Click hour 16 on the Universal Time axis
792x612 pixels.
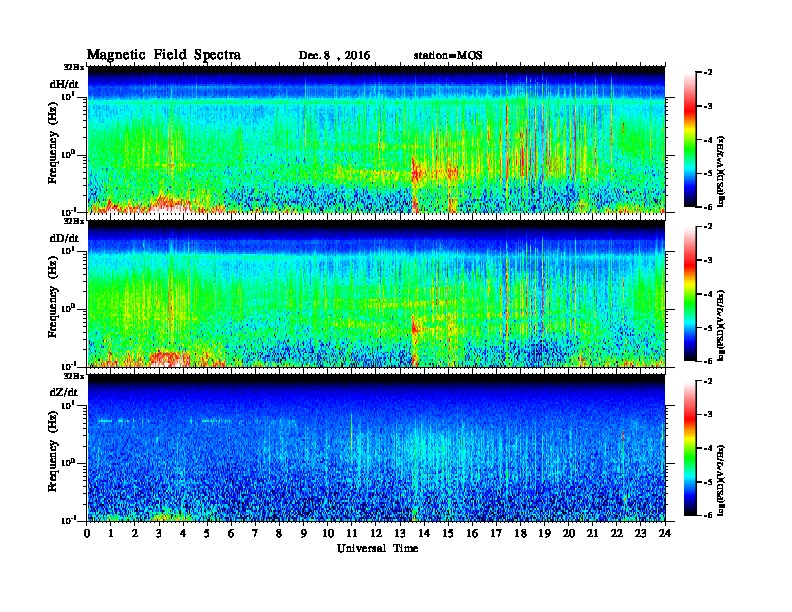click(472, 534)
